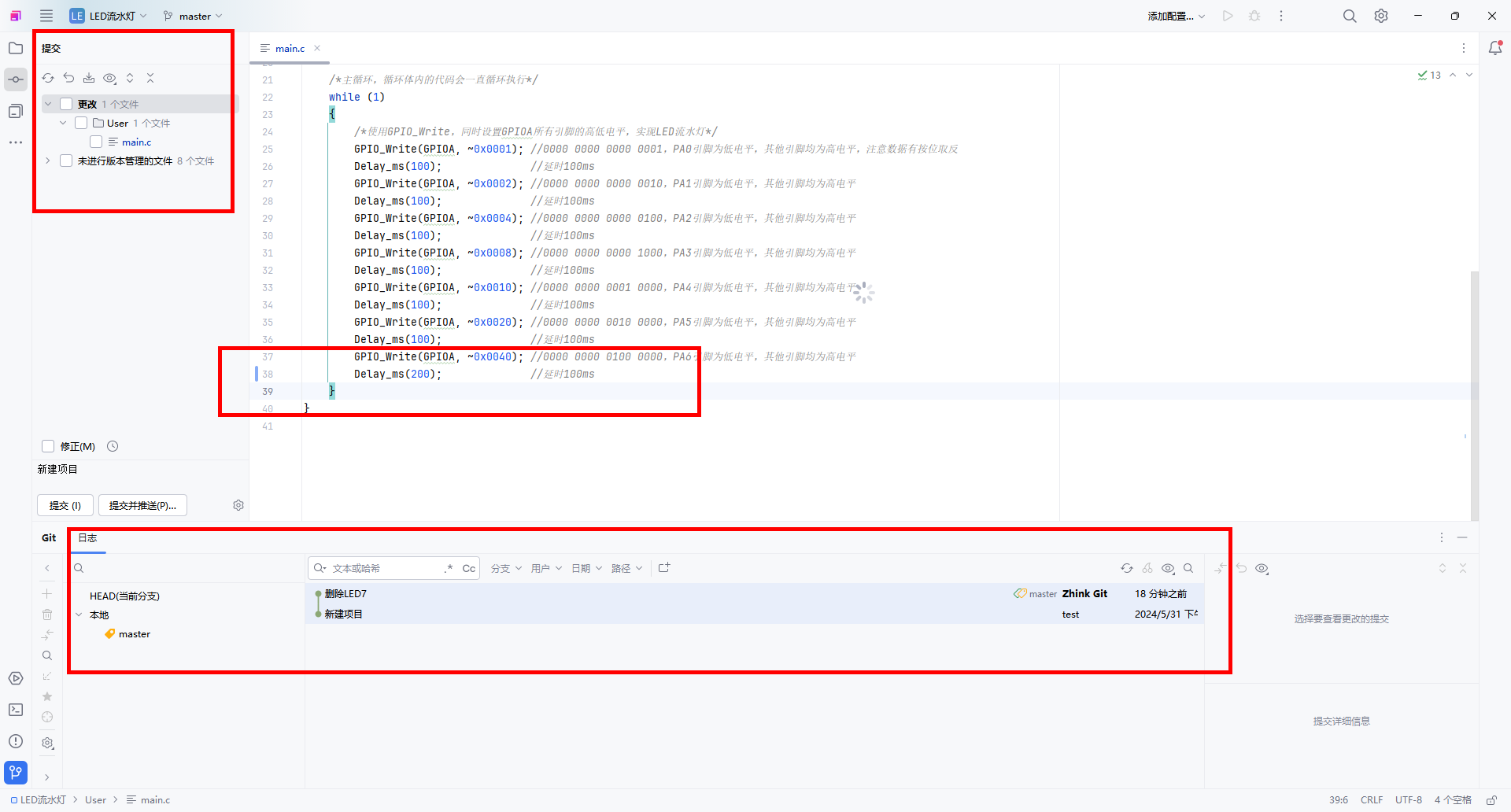Check the main.c file checkbox
The image size is (1511, 812).
coord(96,142)
